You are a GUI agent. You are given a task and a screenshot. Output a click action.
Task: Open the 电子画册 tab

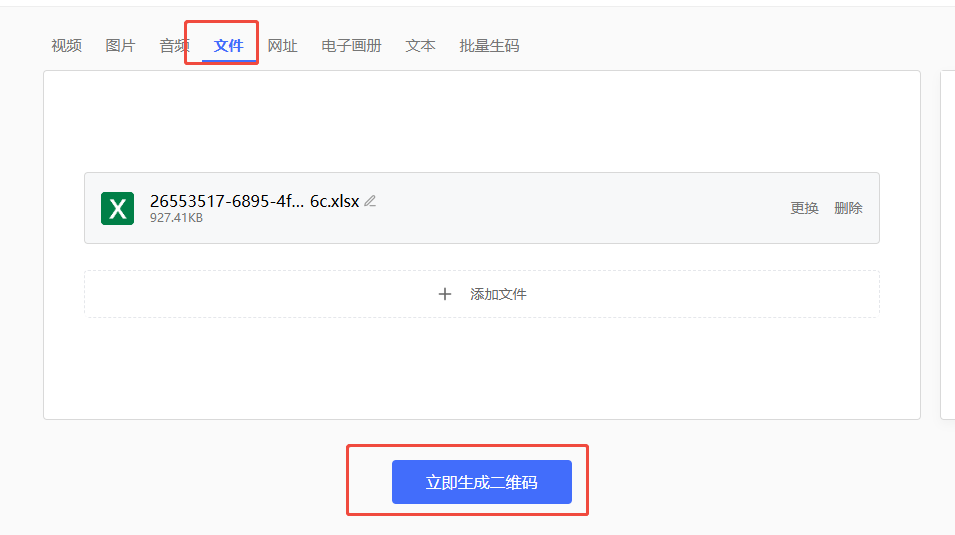click(351, 46)
